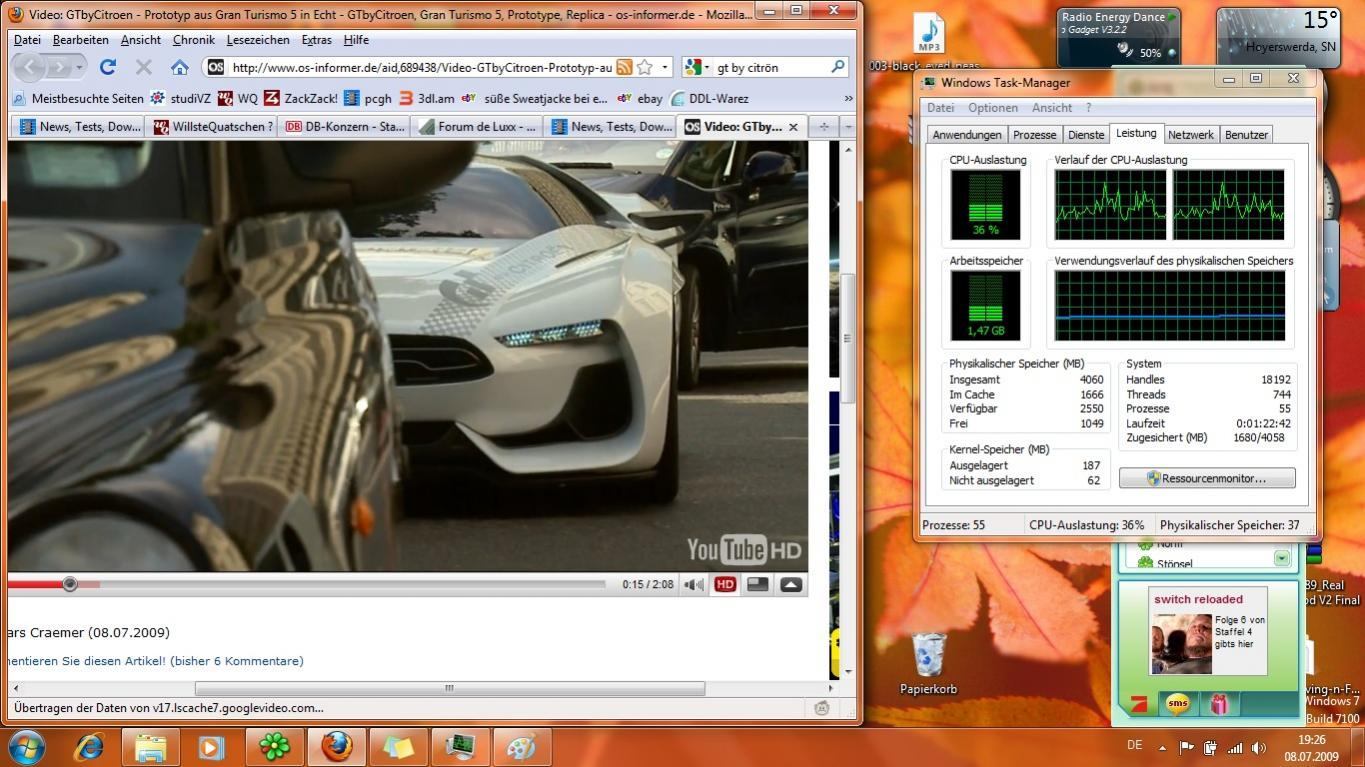Open the studiVZ bookmark
Screen dimensions: 1365x767
180,98
